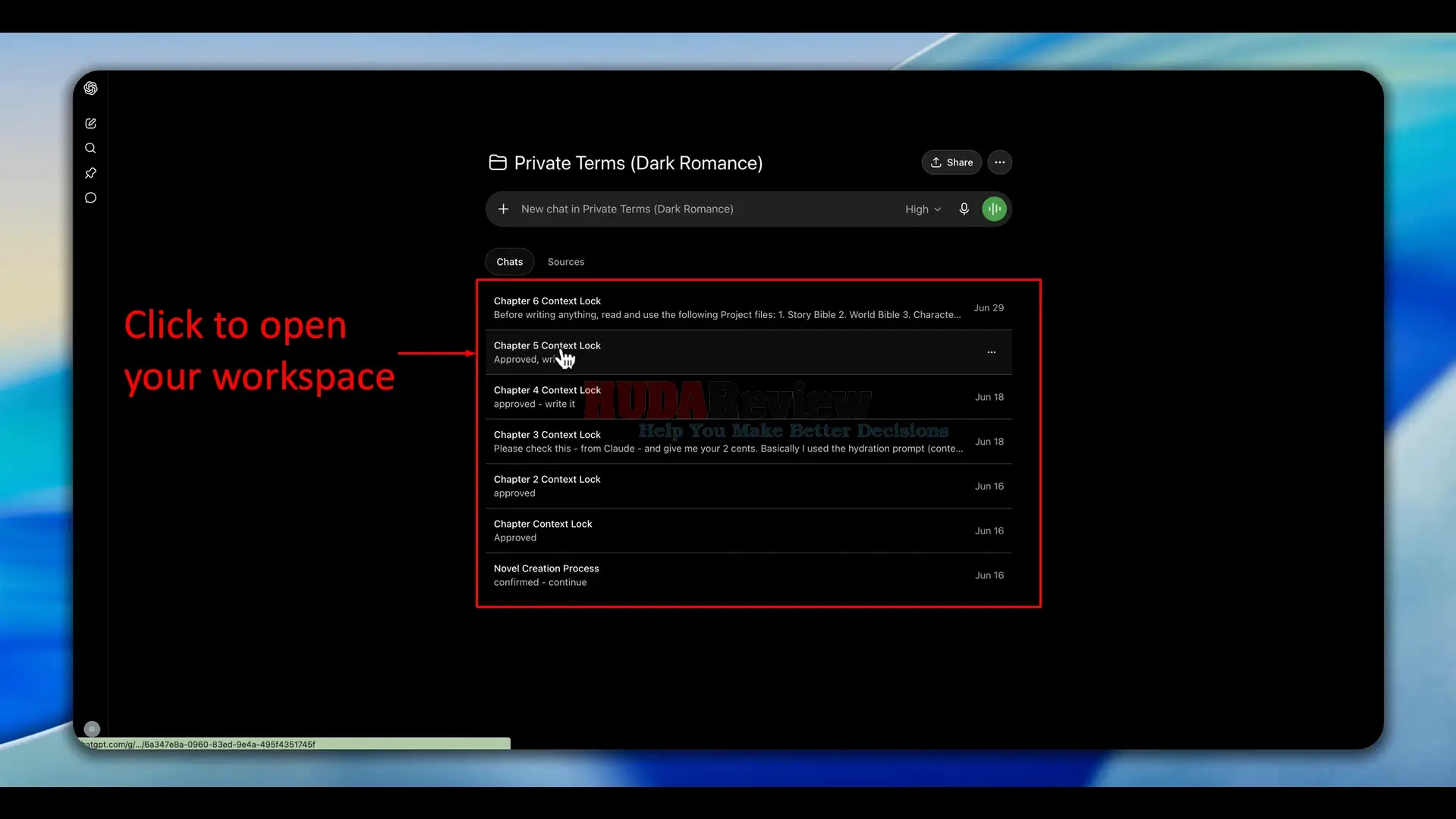Open the Chapter Context Lock chat
Screen dimensions: 1456x819
(748, 531)
